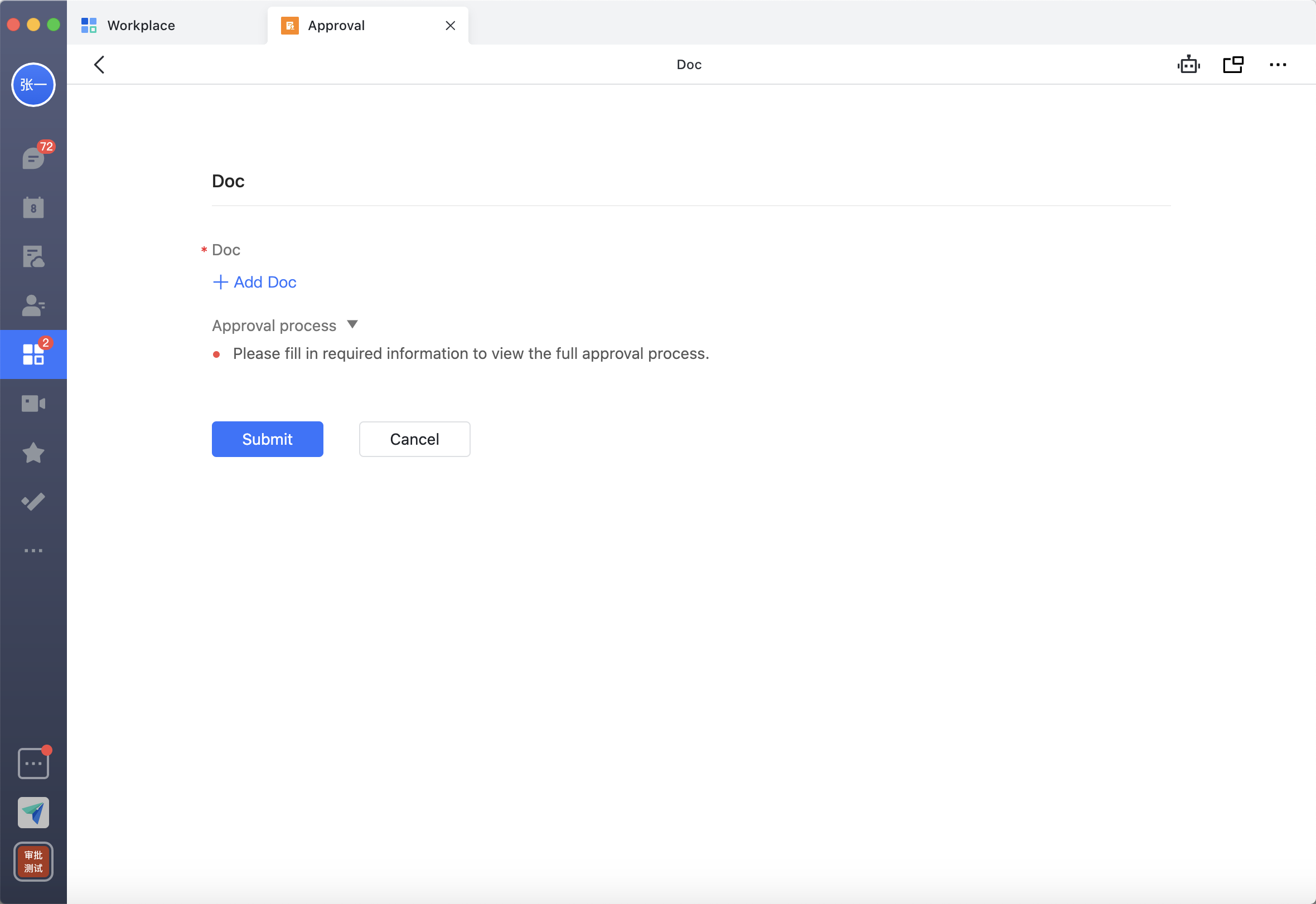Click the required Doc field label
The width and height of the screenshot is (1316, 904).
pos(226,250)
